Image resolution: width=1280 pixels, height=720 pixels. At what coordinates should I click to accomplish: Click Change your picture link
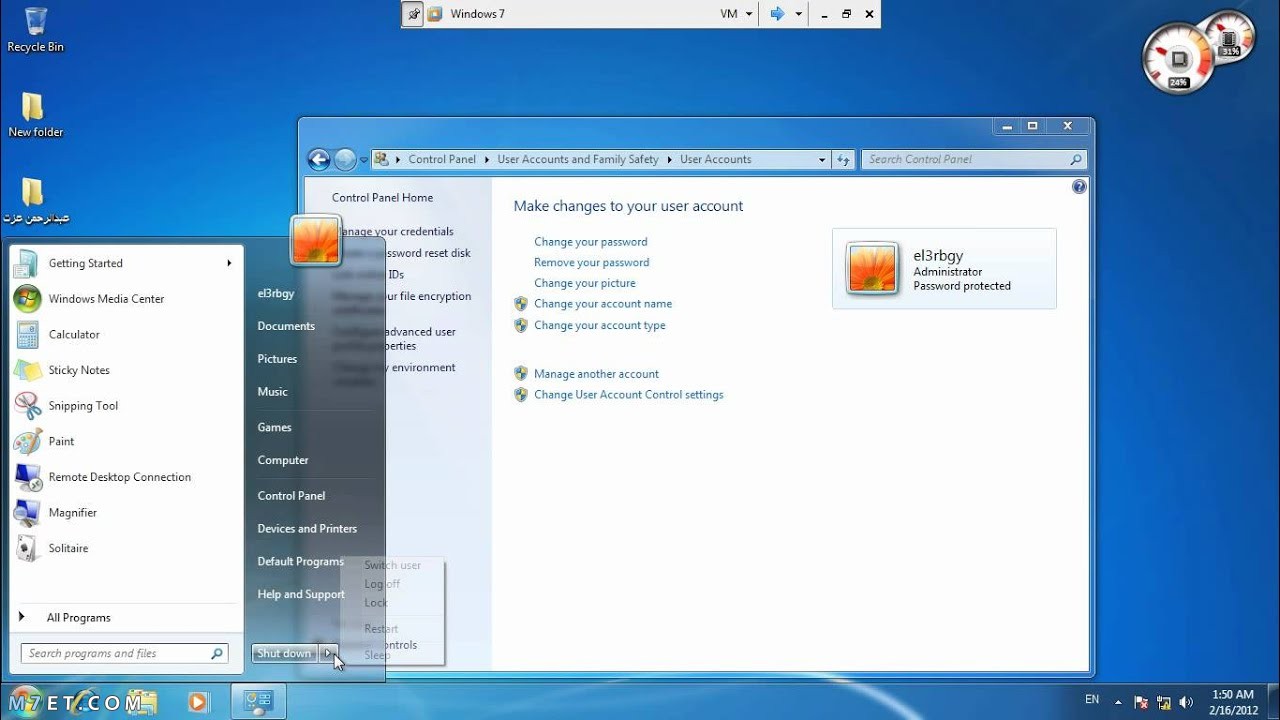[x=585, y=284]
